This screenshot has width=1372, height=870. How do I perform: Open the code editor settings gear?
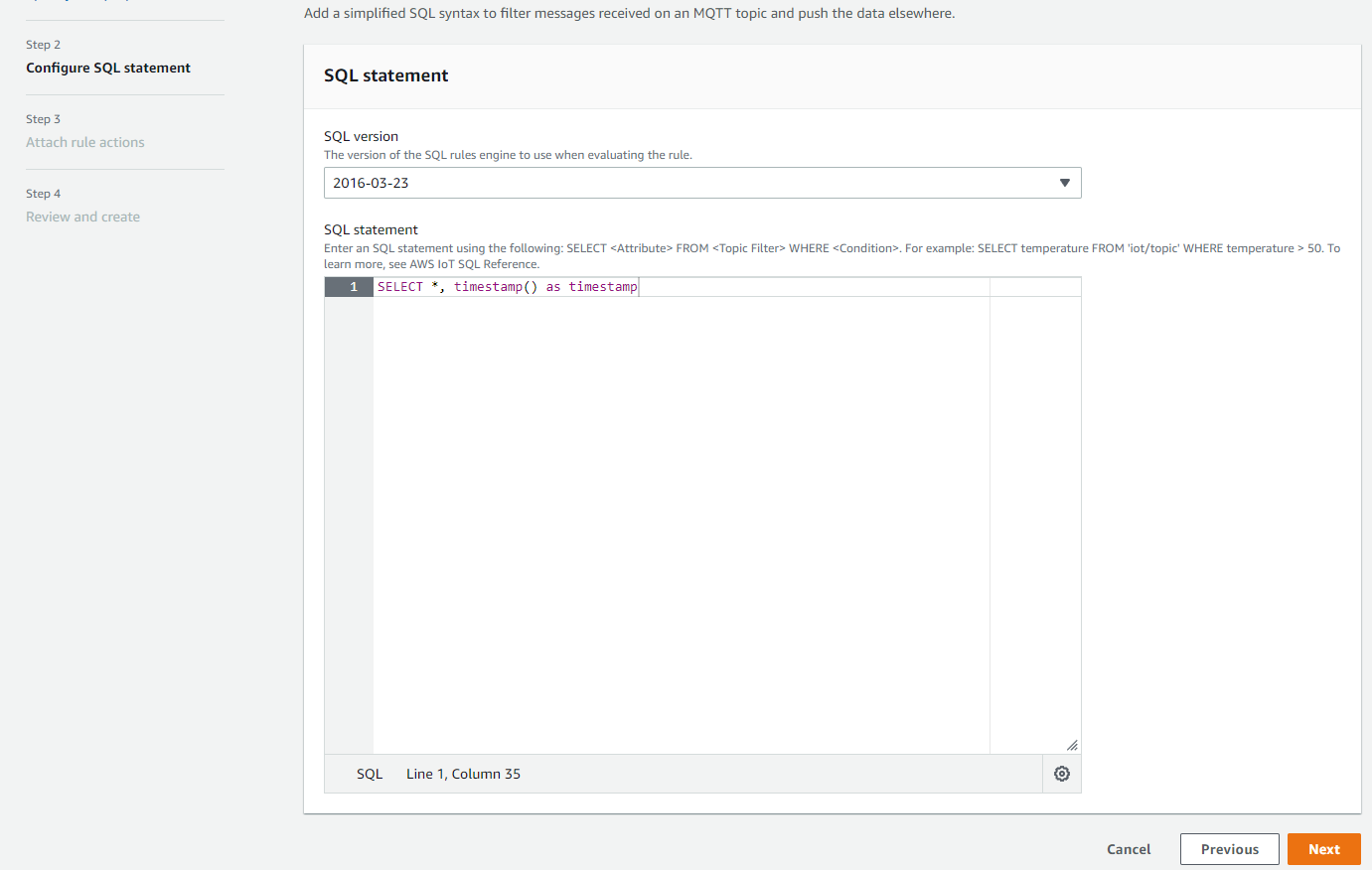pyautogui.click(x=1062, y=774)
